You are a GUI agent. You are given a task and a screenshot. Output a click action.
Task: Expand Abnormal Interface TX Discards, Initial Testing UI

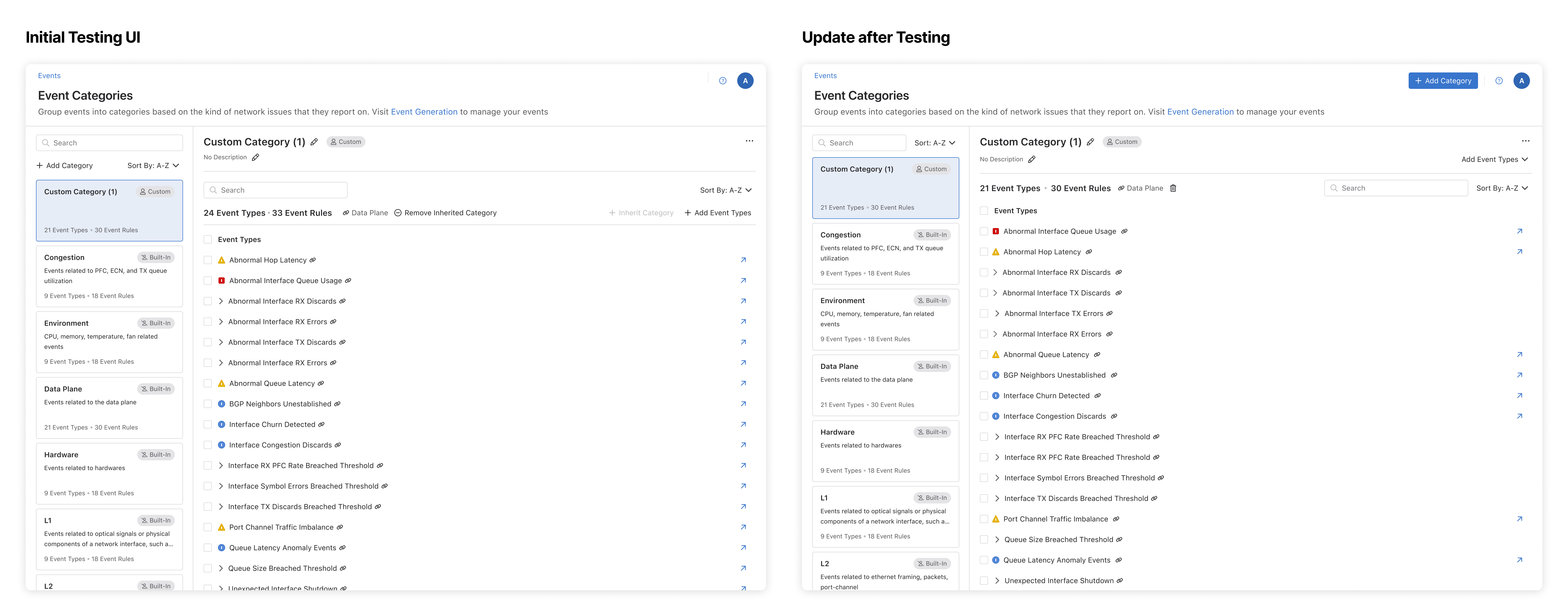(221, 342)
